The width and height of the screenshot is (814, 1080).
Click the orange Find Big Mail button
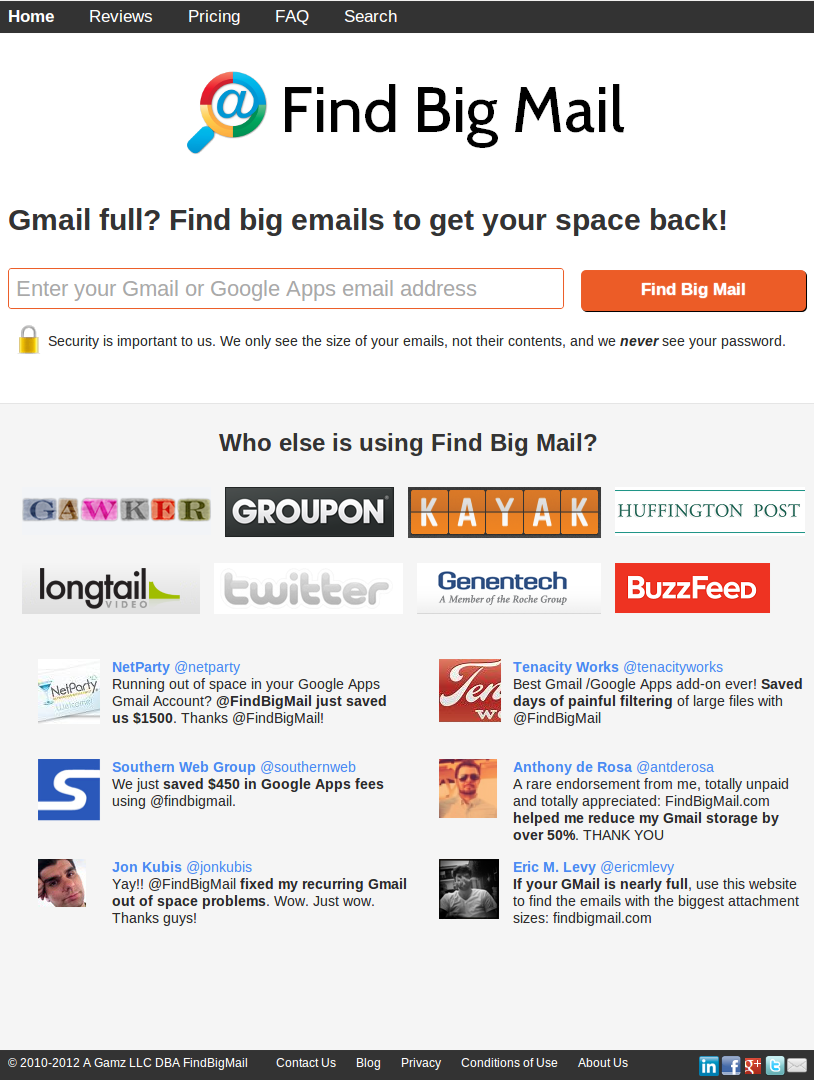point(693,290)
